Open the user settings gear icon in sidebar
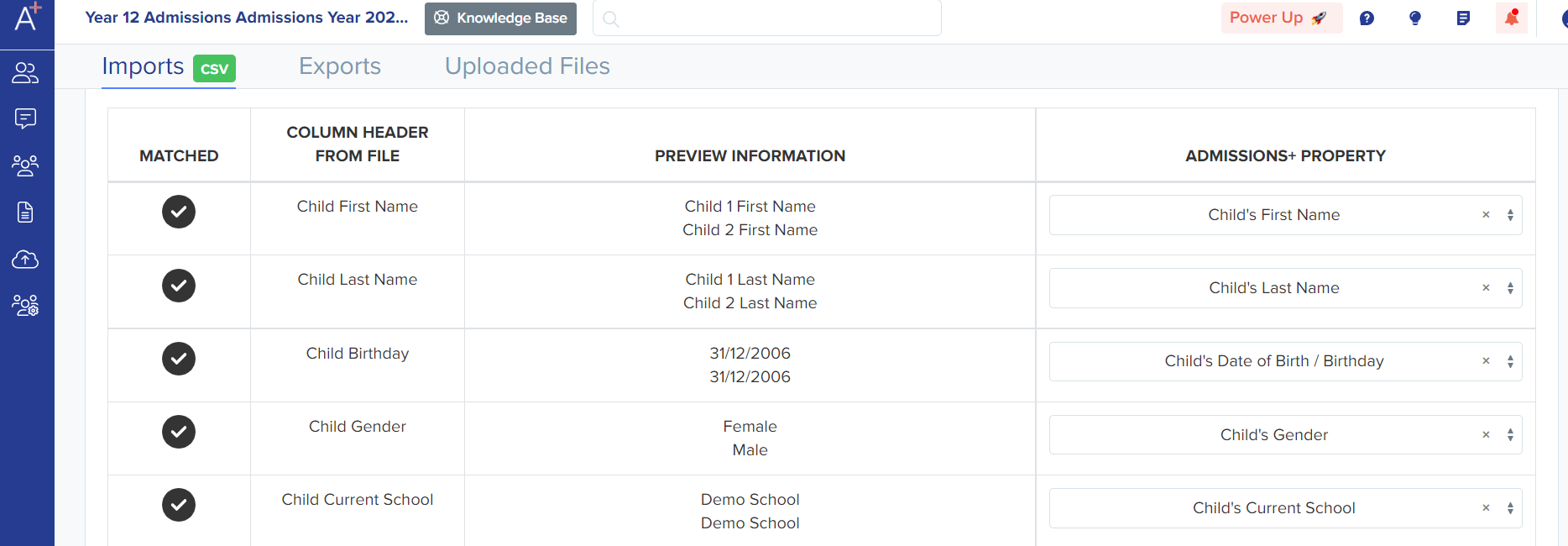This screenshot has height=546, width=1568. click(x=25, y=305)
